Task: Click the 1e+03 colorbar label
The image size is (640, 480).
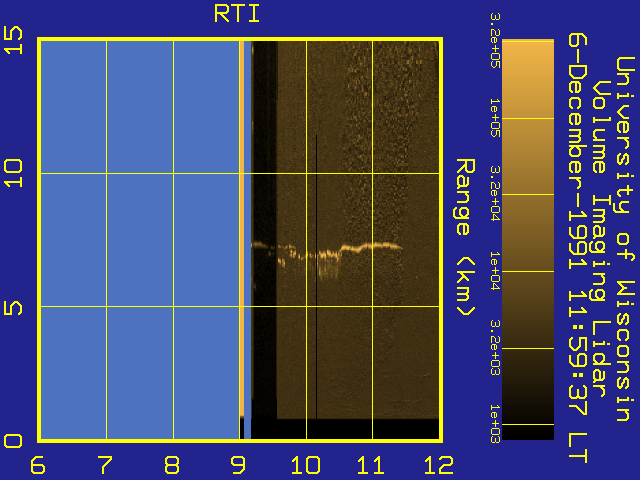Action: [x=495, y=424]
